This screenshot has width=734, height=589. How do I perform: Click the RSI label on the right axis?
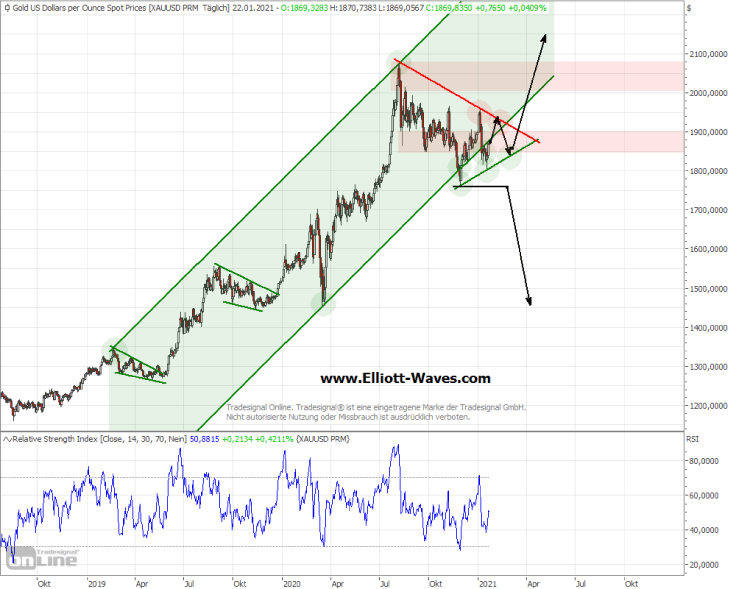(x=693, y=438)
